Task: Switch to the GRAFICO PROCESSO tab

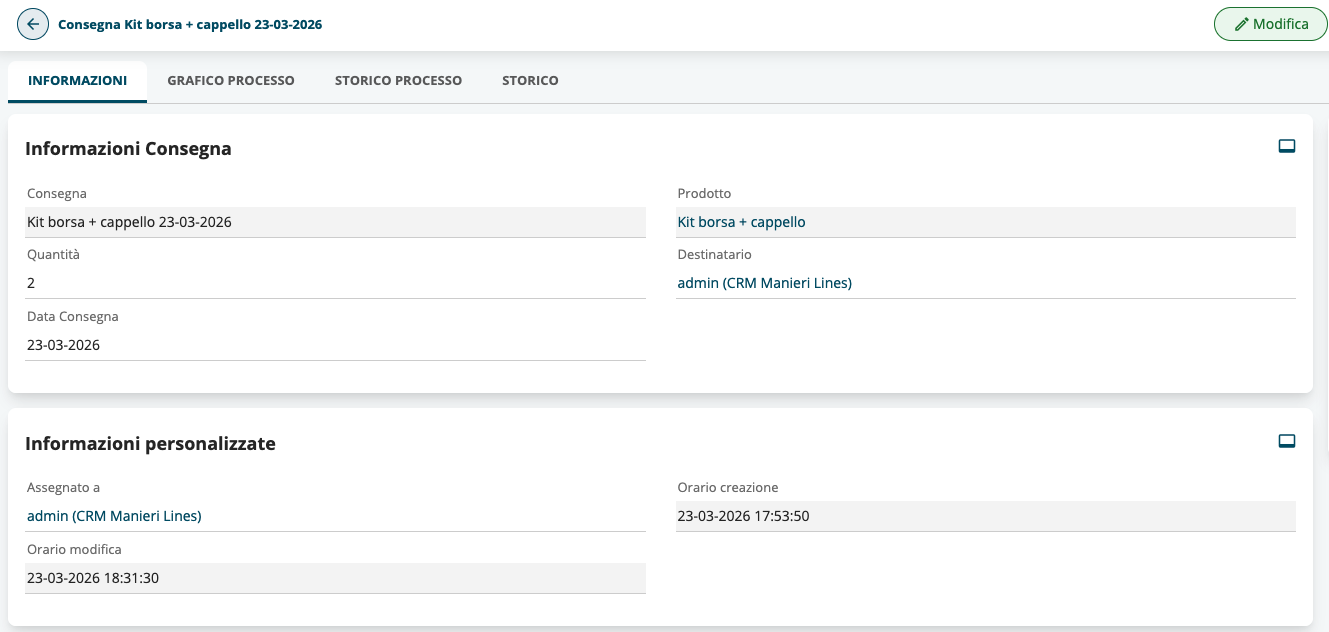Action: pos(231,81)
